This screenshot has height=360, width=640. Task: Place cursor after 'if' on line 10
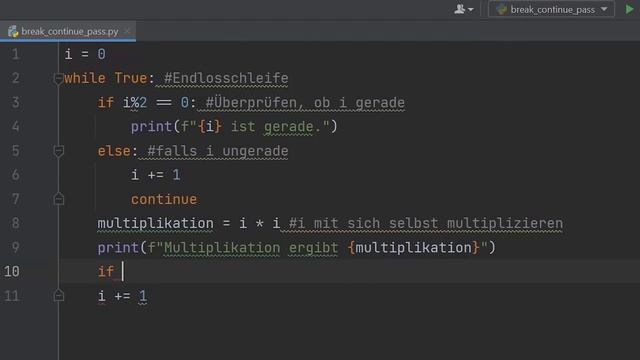122,271
